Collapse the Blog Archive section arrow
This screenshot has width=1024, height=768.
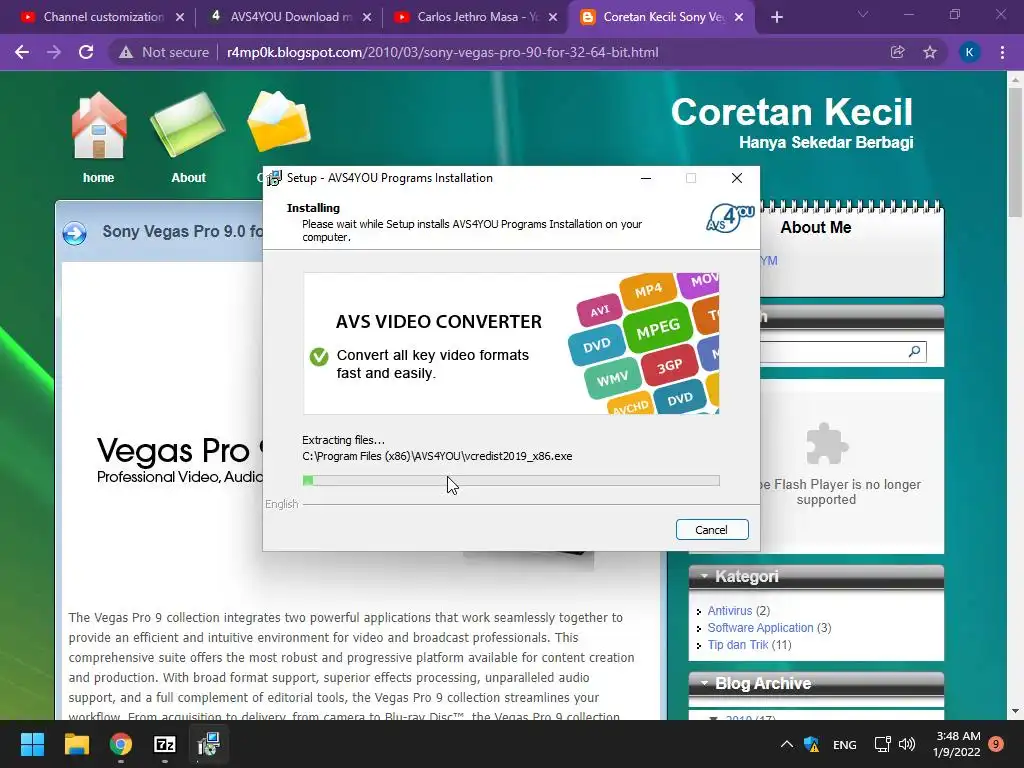pyautogui.click(x=704, y=683)
